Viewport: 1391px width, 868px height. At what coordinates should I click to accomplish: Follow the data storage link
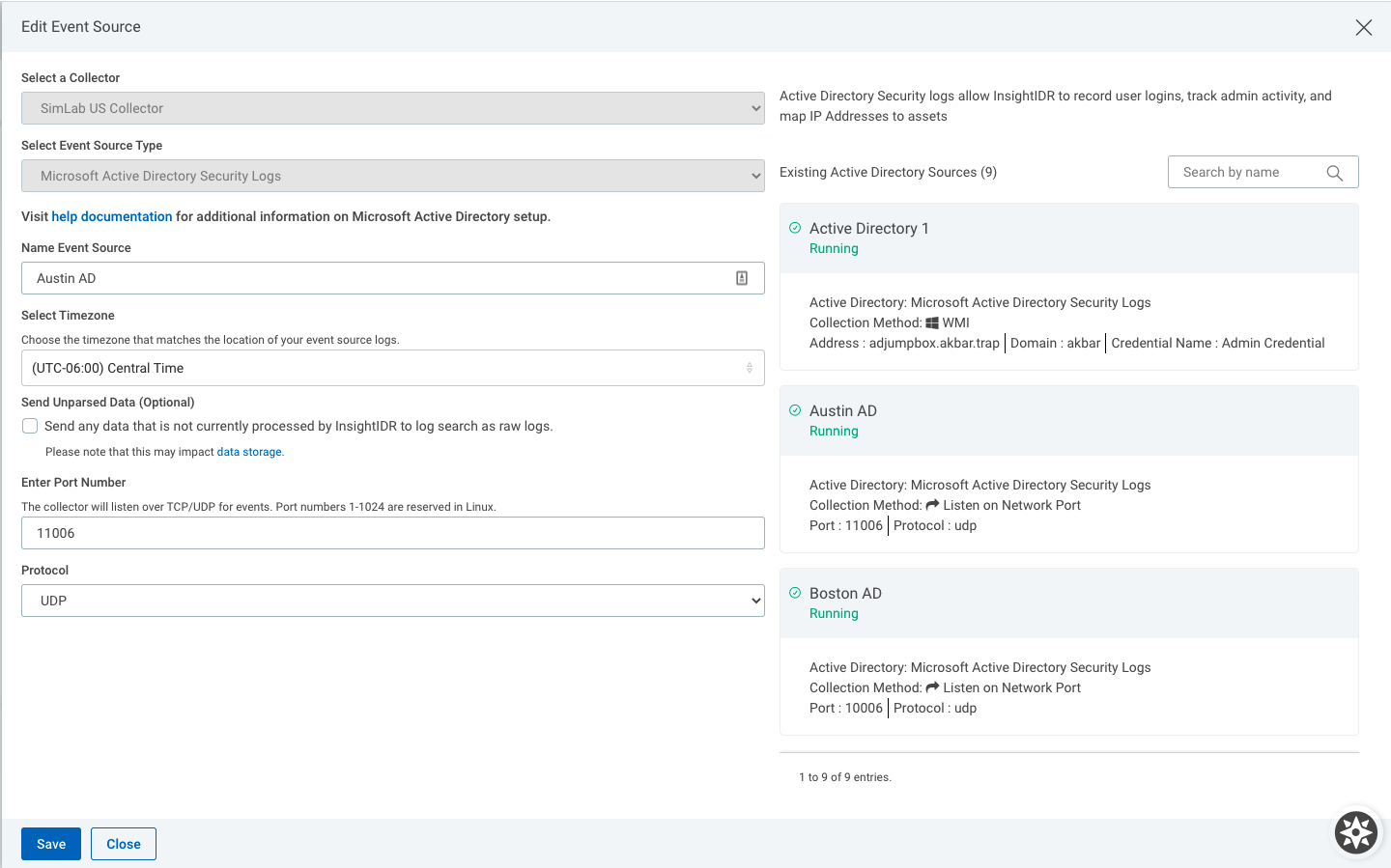point(249,452)
